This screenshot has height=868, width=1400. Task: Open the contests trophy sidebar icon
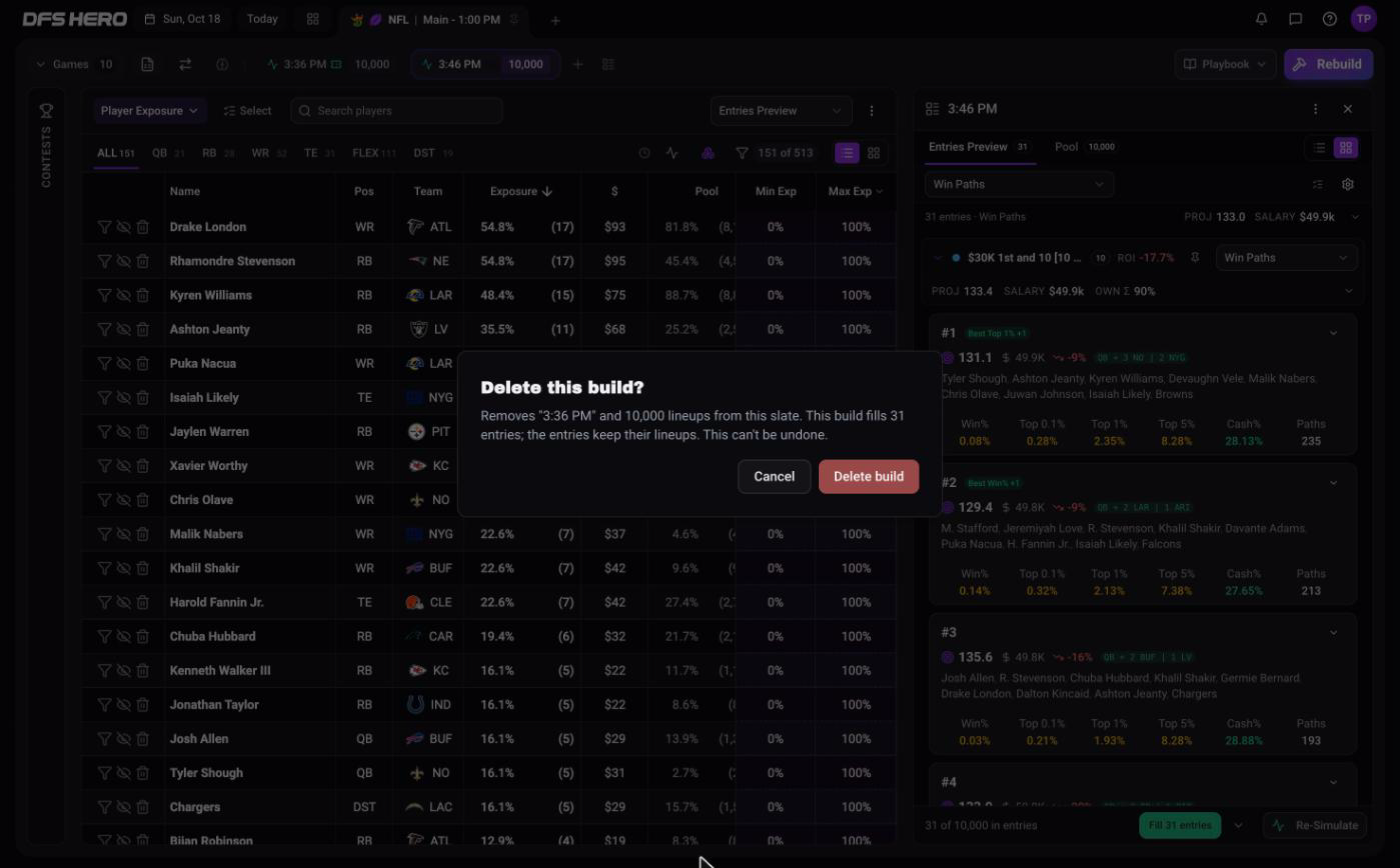[x=46, y=110]
